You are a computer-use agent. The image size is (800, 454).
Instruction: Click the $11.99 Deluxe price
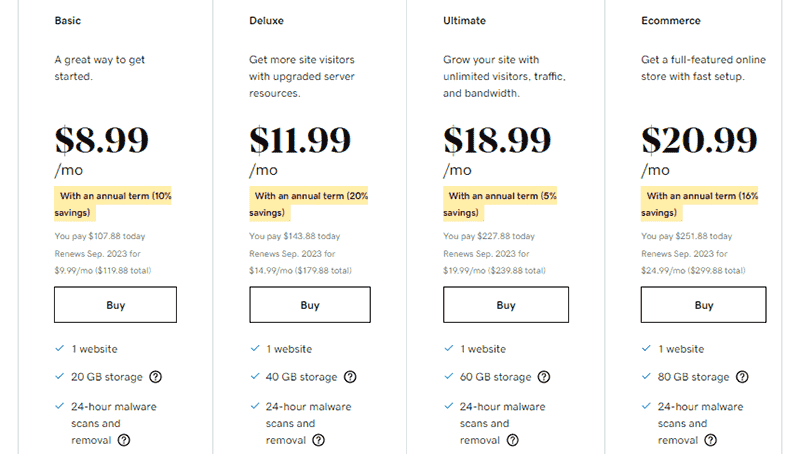coord(300,140)
